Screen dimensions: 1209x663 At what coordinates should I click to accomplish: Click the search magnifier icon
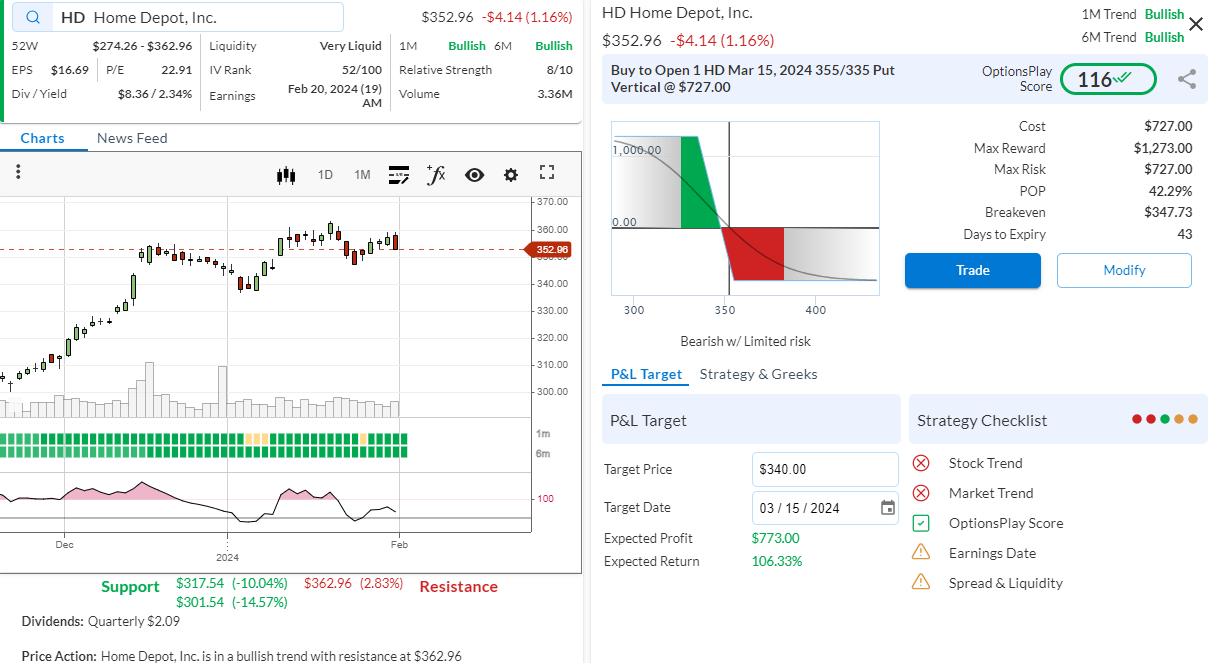(34, 17)
